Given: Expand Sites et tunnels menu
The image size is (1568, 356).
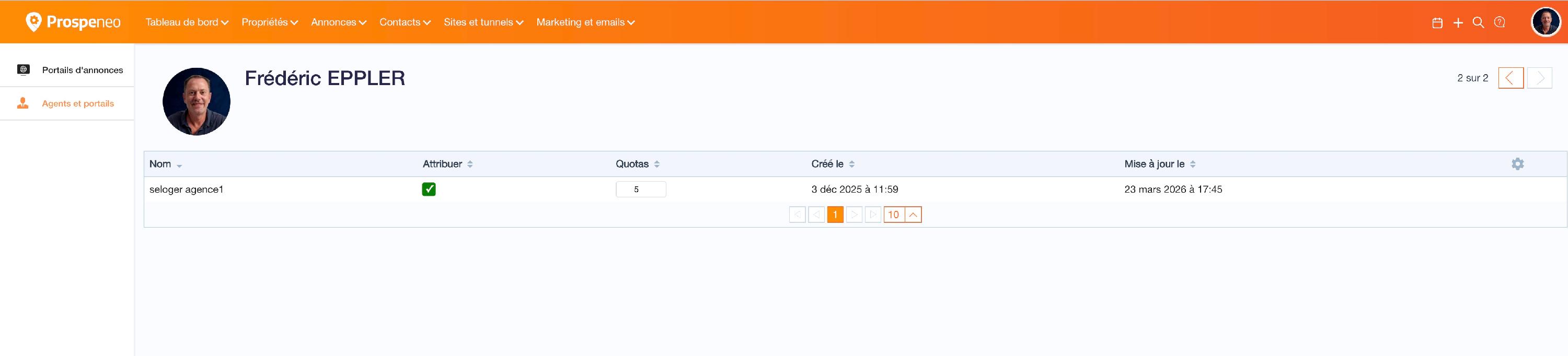Looking at the screenshot, I should tap(483, 22).
